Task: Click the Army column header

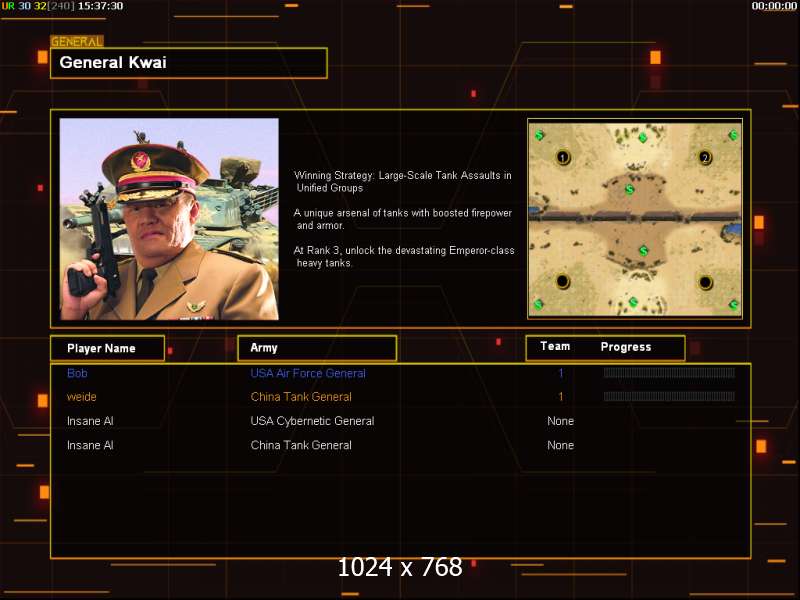Action: pos(317,348)
